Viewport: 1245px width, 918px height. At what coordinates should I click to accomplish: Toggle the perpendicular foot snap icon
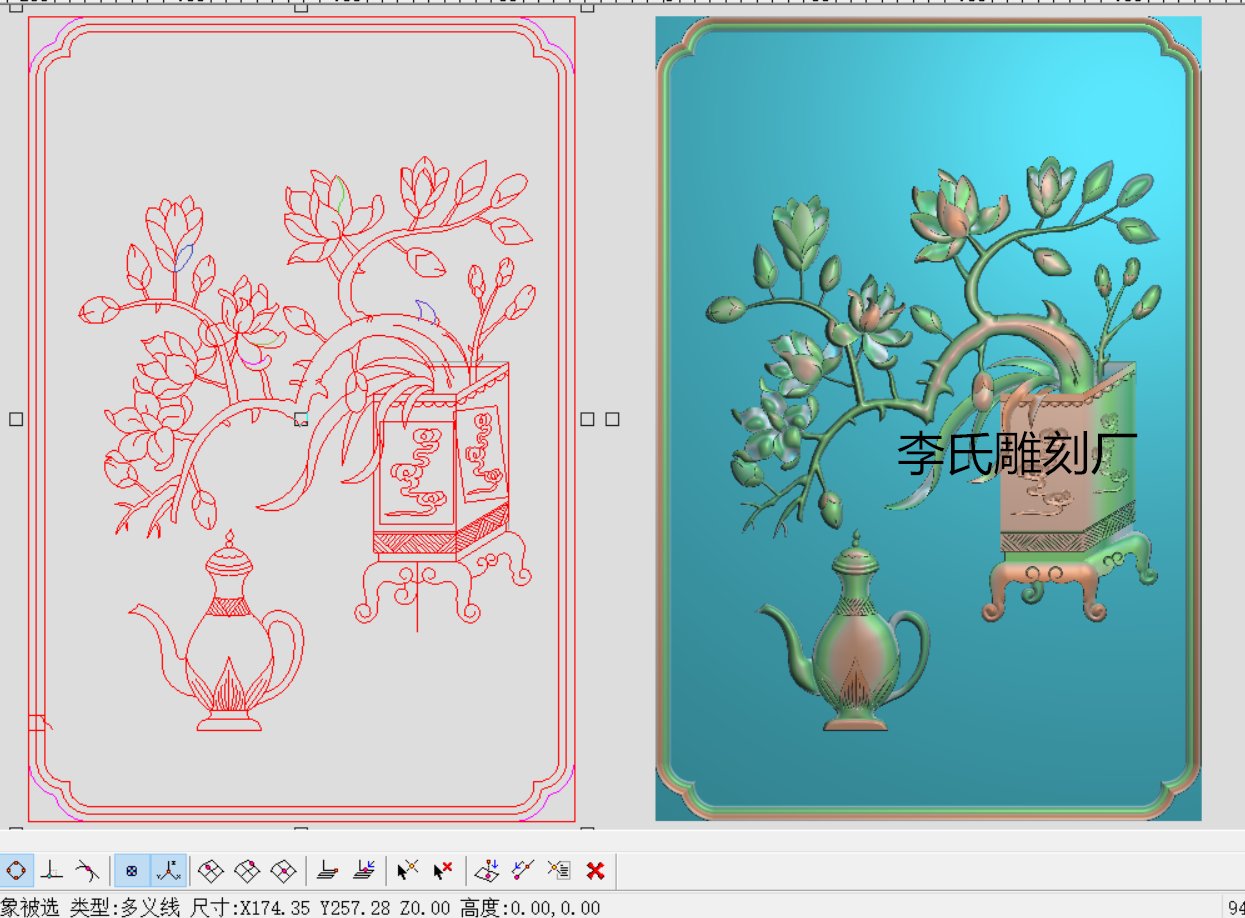pos(52,870)
